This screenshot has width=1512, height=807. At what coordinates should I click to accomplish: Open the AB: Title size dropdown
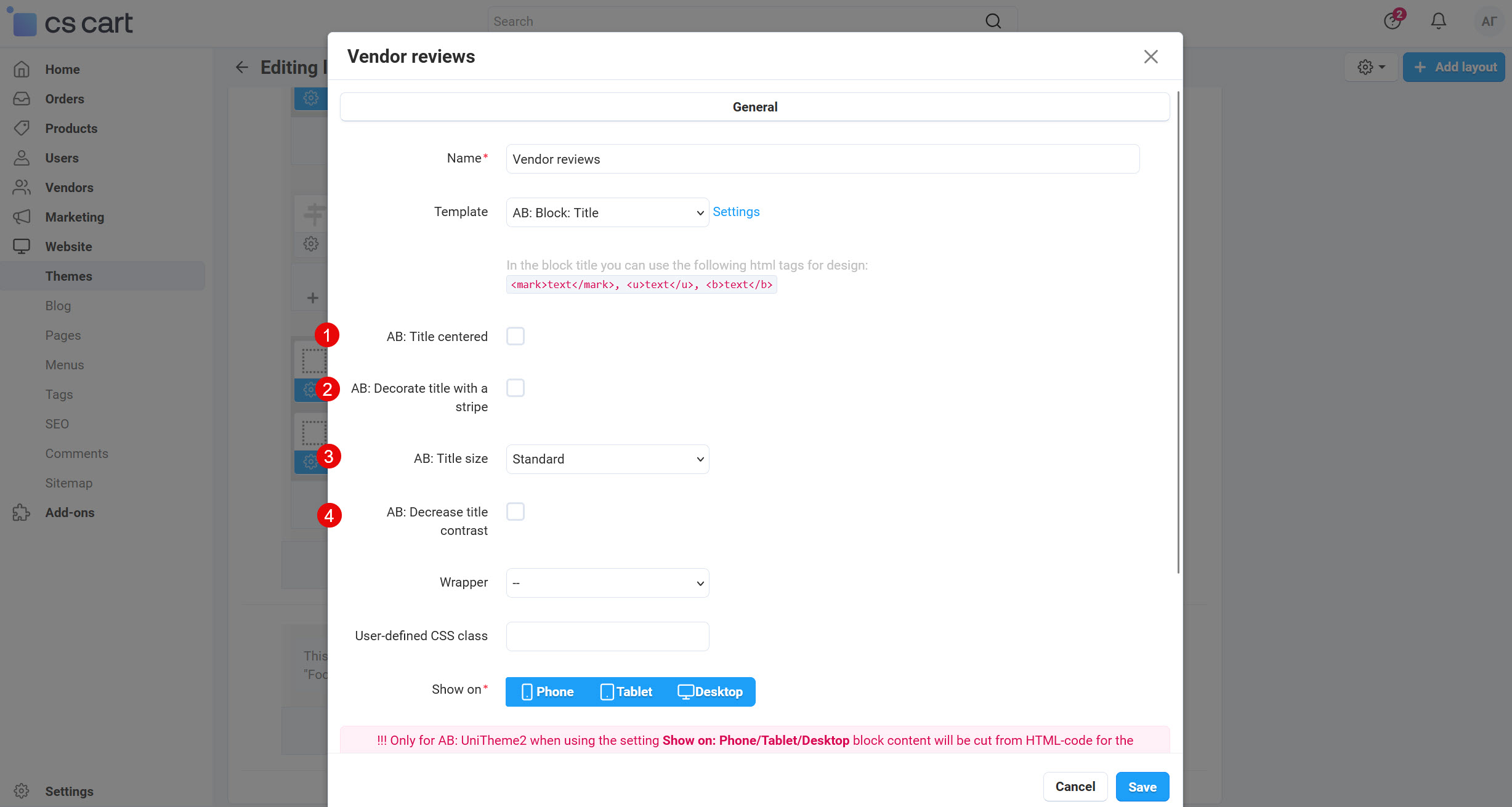(607, 459)
